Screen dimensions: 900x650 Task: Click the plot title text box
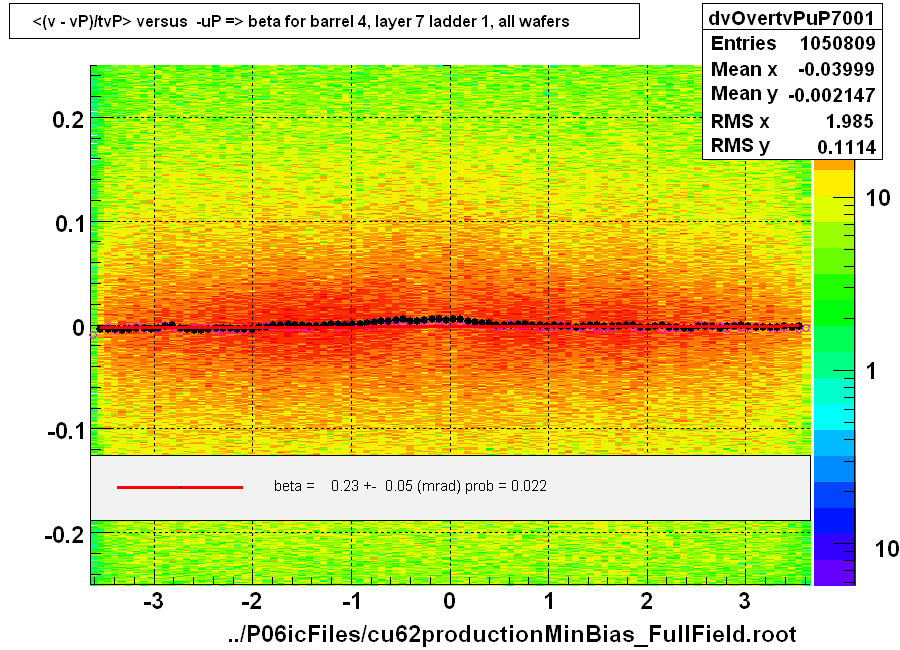coord(324,21)
